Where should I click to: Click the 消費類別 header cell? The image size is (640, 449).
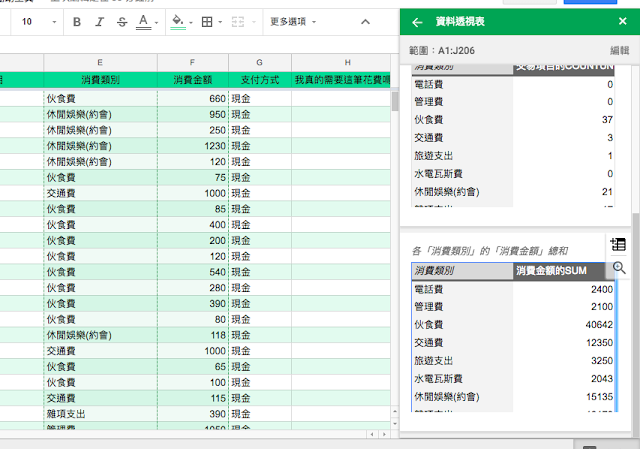(100, 80)
